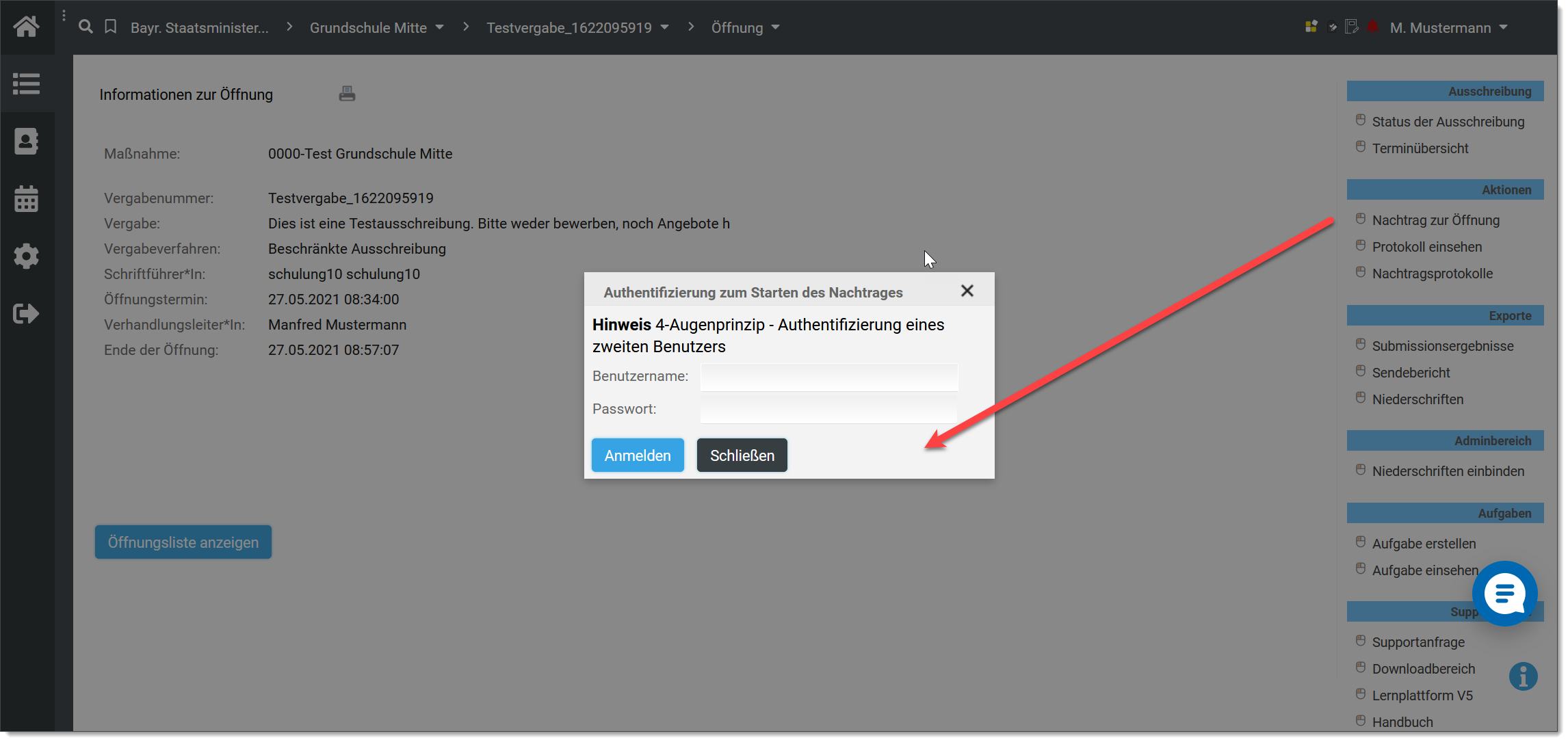The width and height of the screenshot is (1568, 742).
Task: Click the search magnifier icon
Action: [x=86, y=27]
